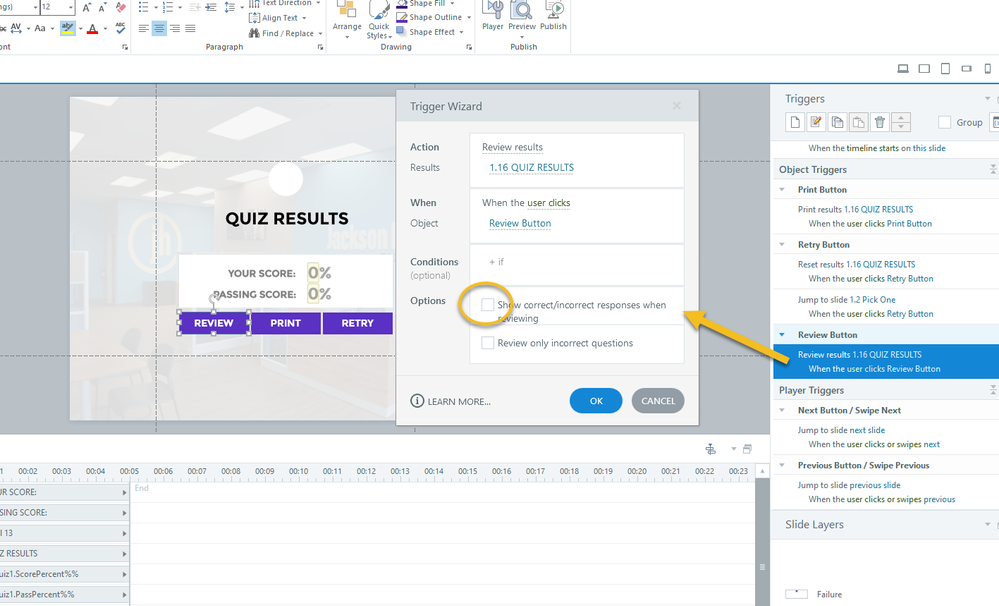Select the PRINT button on slide
999x606 pixels.
point(285,323)
